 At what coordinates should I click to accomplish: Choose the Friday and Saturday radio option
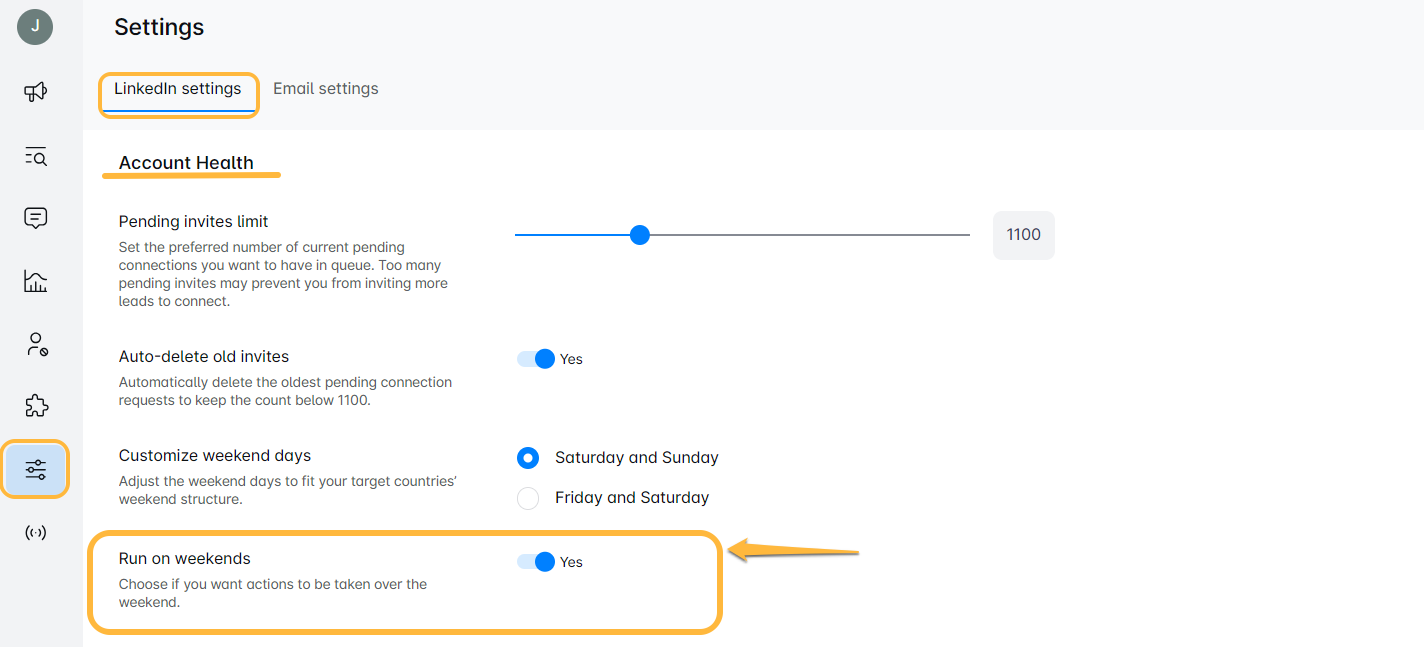[528, 498]
